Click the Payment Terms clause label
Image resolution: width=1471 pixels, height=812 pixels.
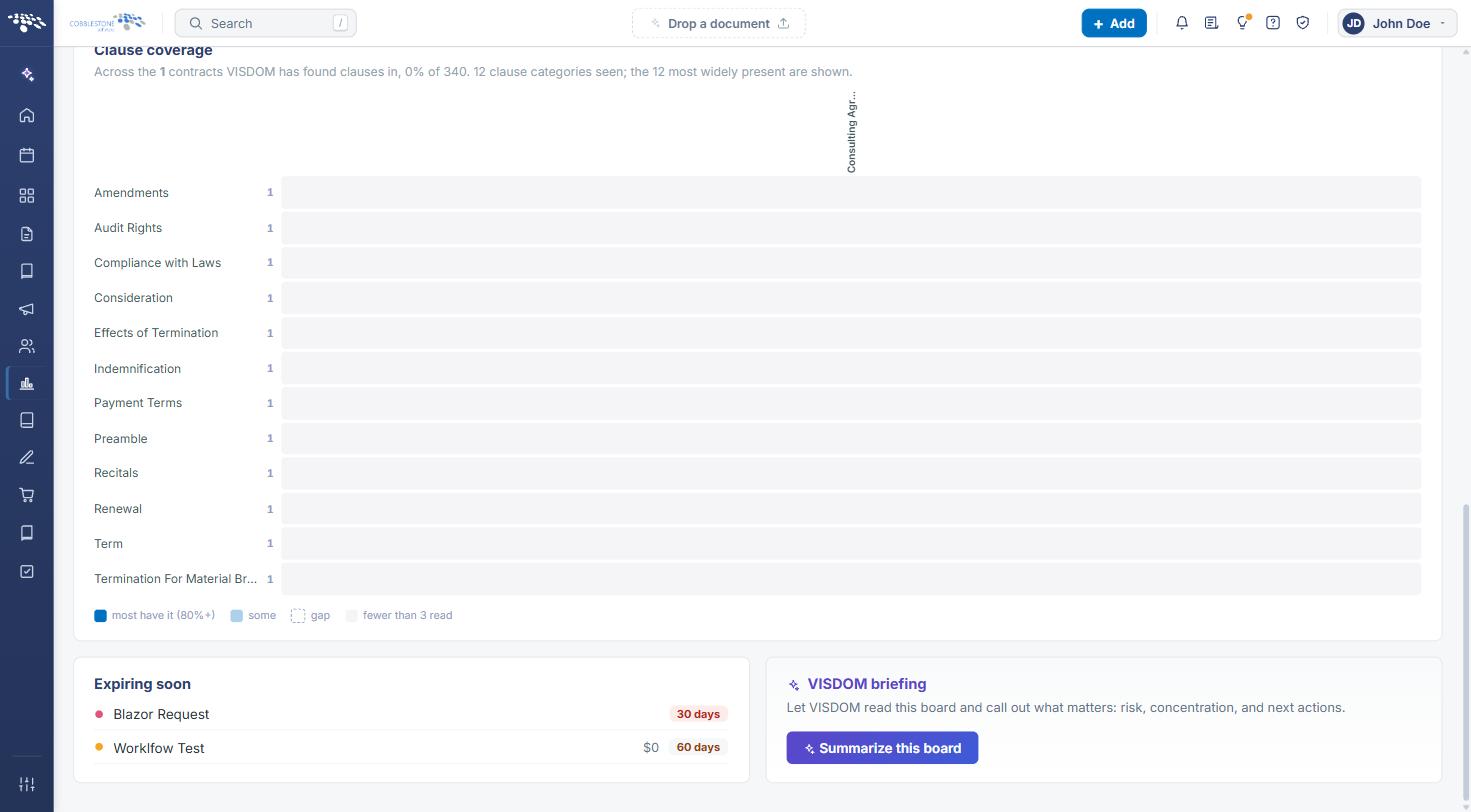coord(138,403)
